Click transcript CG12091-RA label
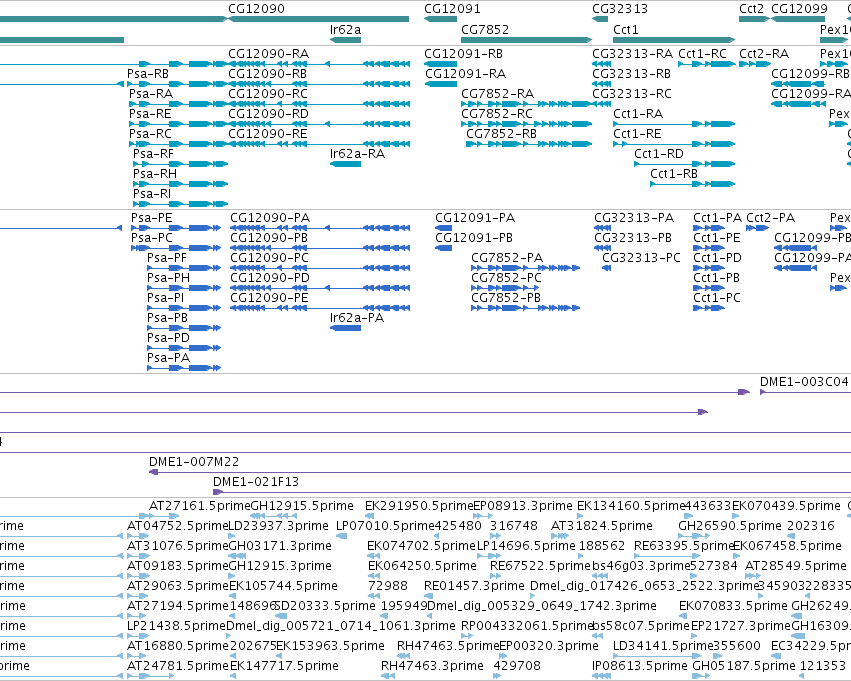851x681 pixels. pyautogui.click(x=466, y=74)
